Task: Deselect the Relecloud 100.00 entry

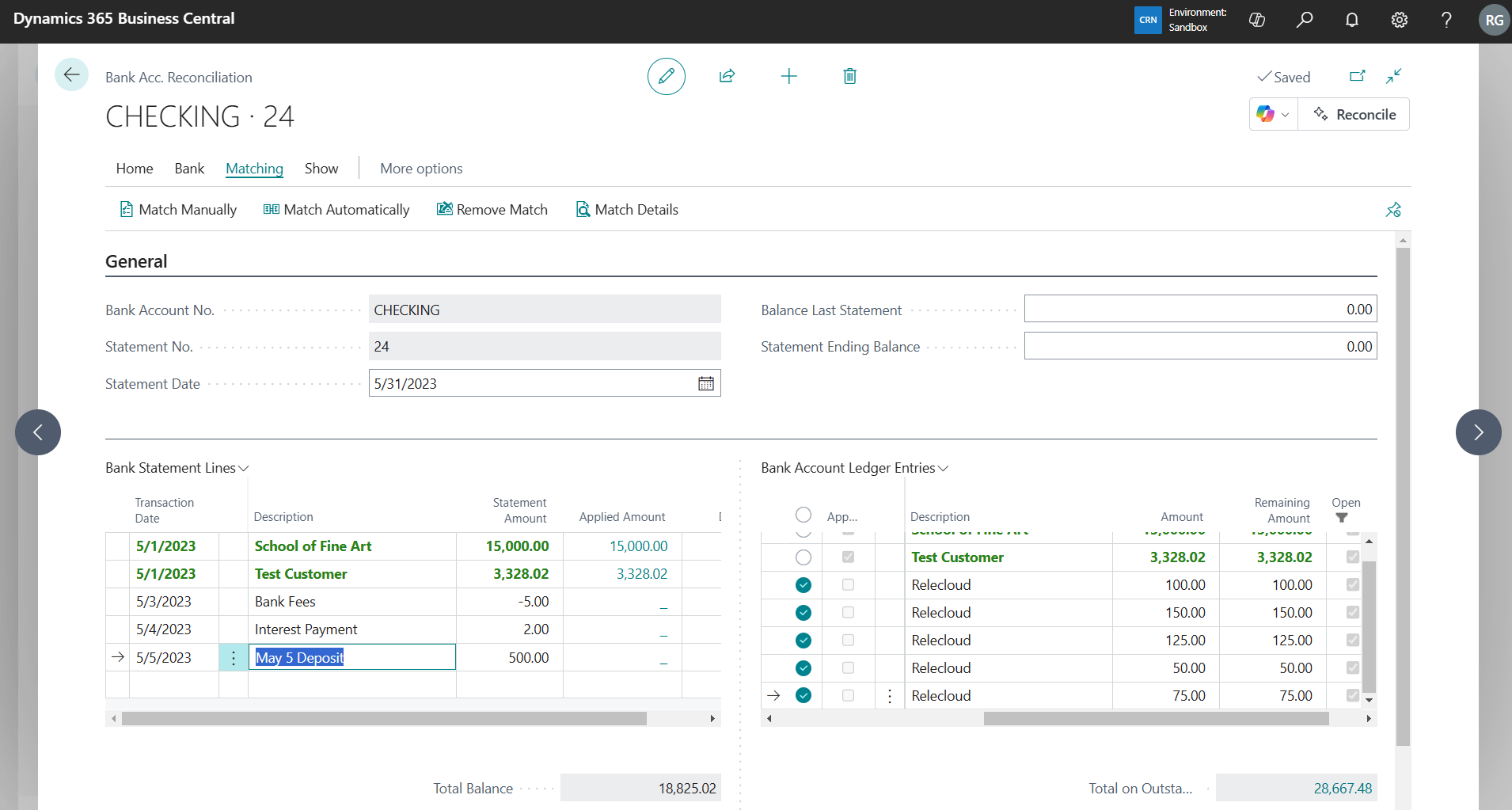Action: pos(803,585)
